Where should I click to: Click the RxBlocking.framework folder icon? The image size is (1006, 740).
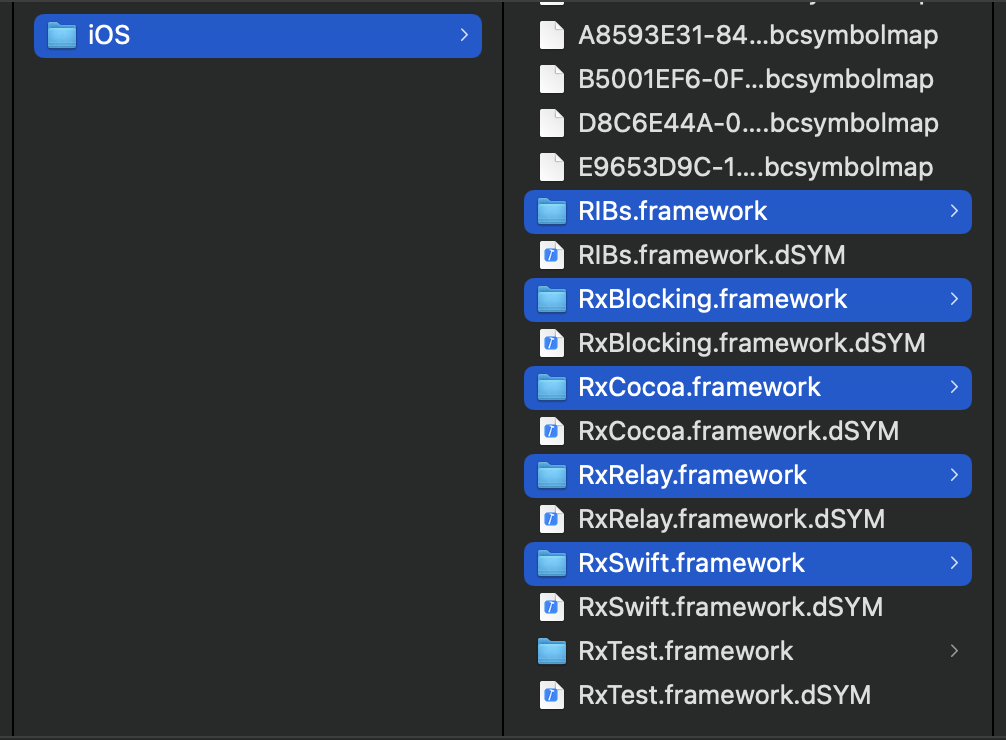pyautogui.click(x=552, y=300)
